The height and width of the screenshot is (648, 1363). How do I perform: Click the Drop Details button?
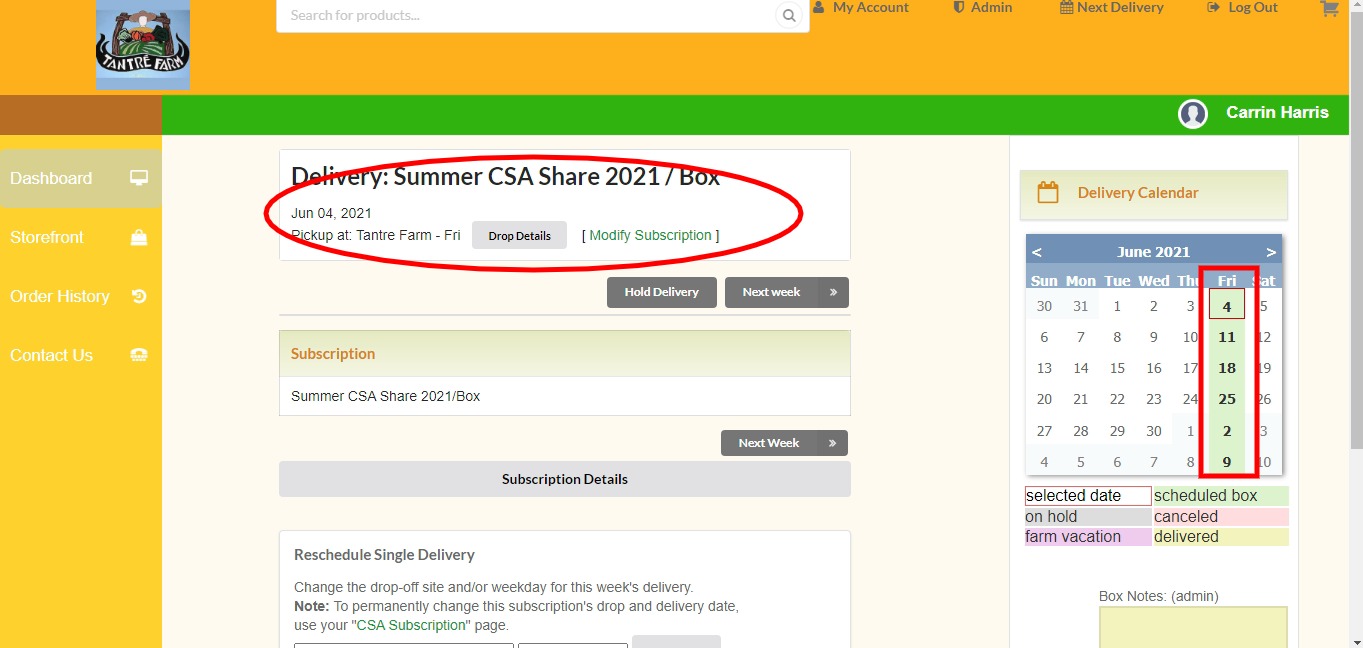(x=519, y=236)
